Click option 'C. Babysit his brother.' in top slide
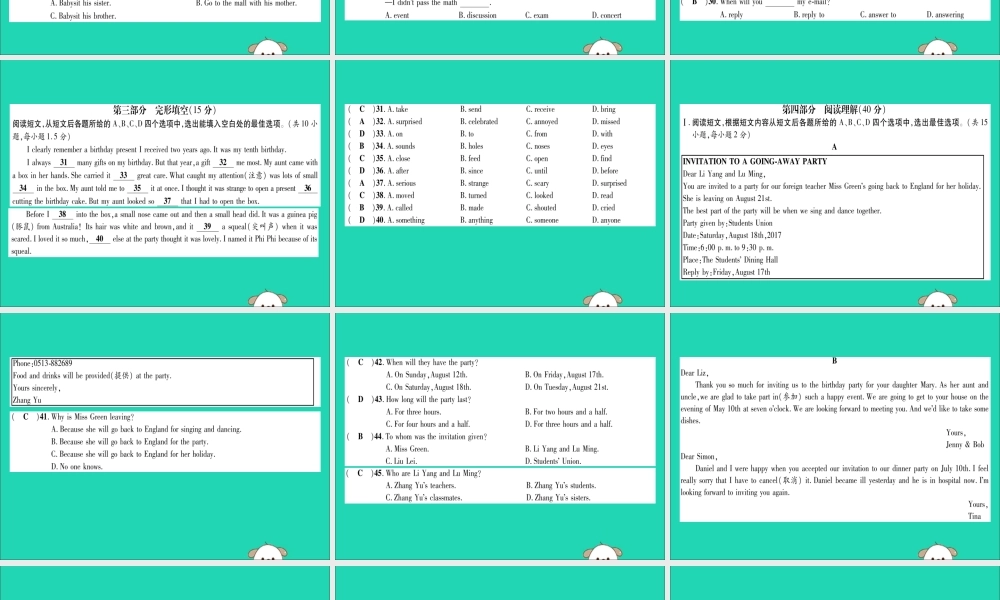The height and width of the screenshot is (600, 1000). click(x=83, y=16)
